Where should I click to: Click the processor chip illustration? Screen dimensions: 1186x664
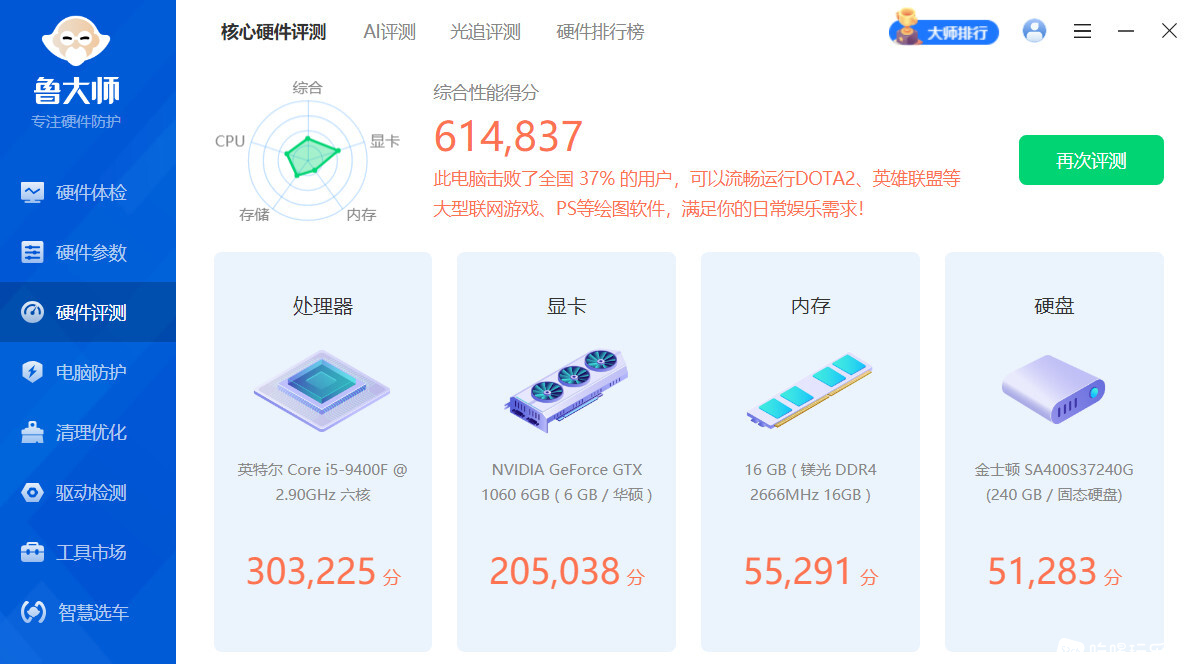[322, 391]
